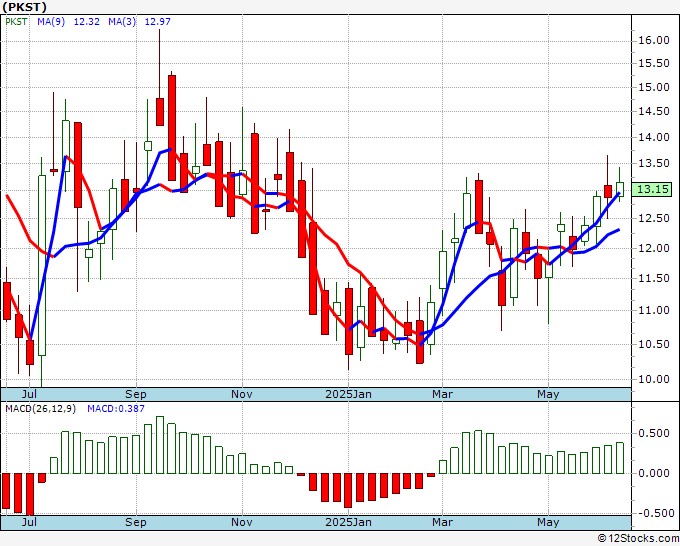Click the MA(3) value 12.97
The height and width of the screenshot is (546, 680).
pos(158,21)
